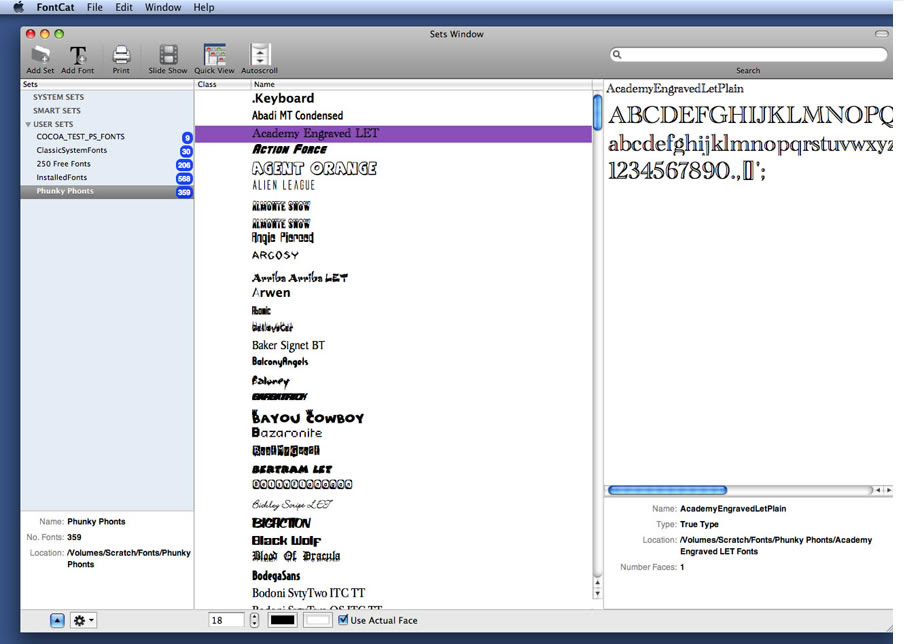Image resolution: width=911 pixels, height=644 pixels.
Task: Open the Window menu
Action: click(x=163, y=7)
